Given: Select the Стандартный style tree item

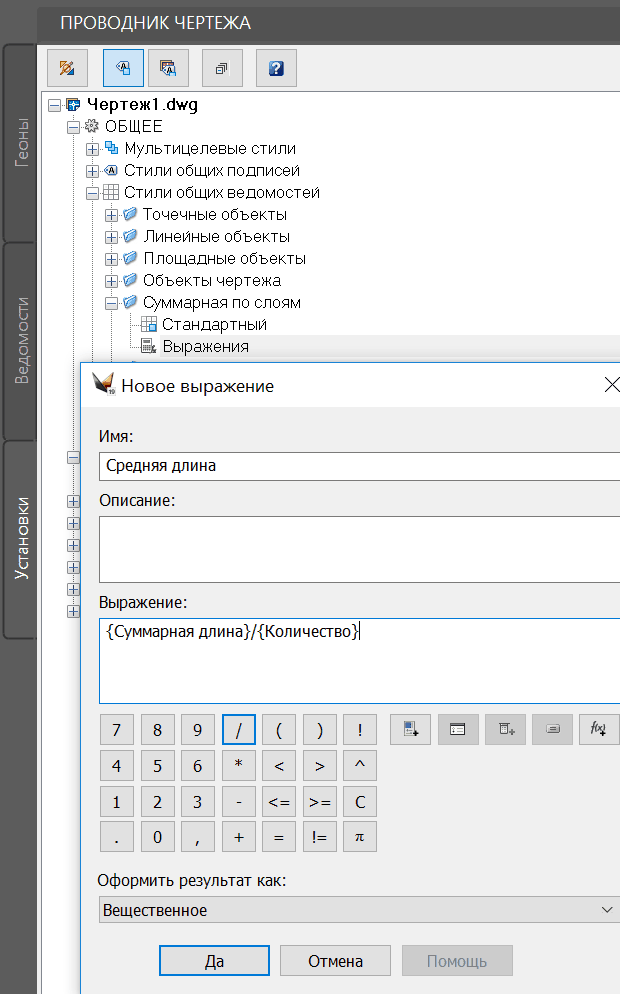Looking at the screenshot, I should (x=214, y=325).
